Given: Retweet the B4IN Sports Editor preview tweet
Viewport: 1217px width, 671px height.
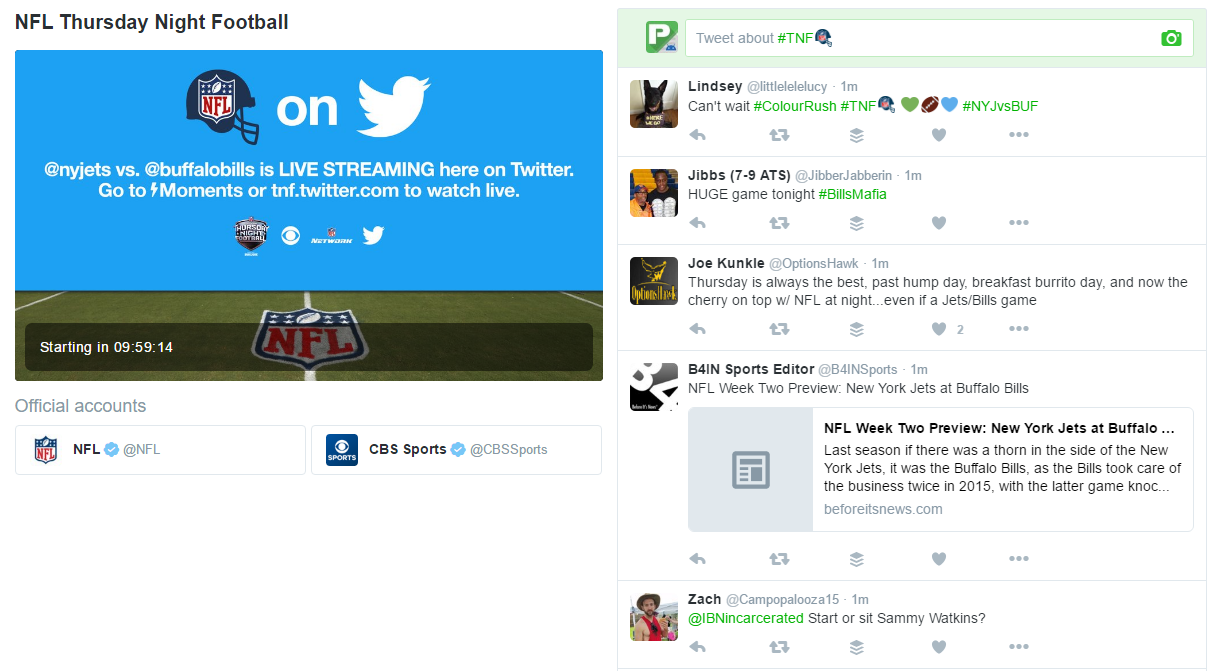Looking at the screenshot, I should (778, 559).
